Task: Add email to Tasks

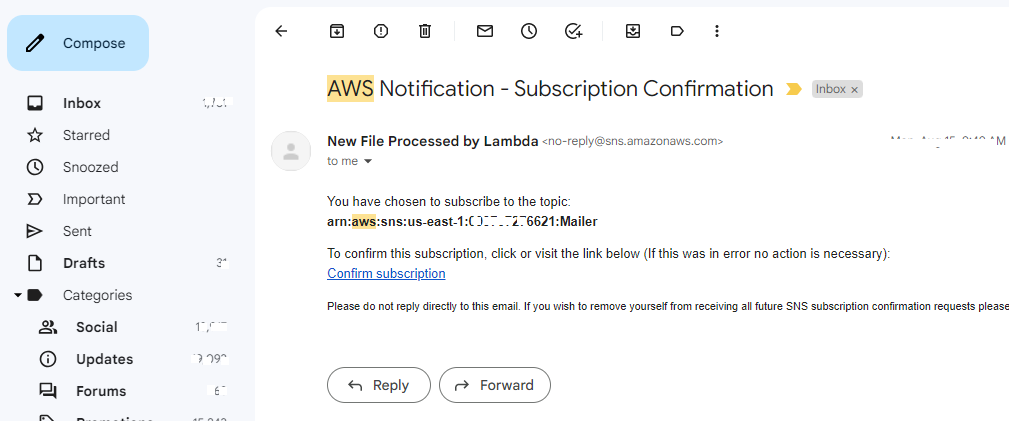Action: point(573,31)
